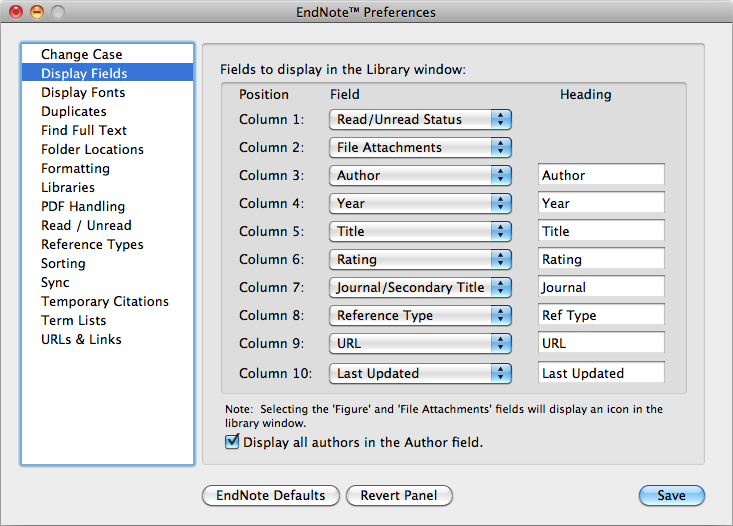The width and height of the screenshot is (733, 526).
Task: Open the Column 1 Read/Unread Status dropdown
Action: (x=420, y=120)
